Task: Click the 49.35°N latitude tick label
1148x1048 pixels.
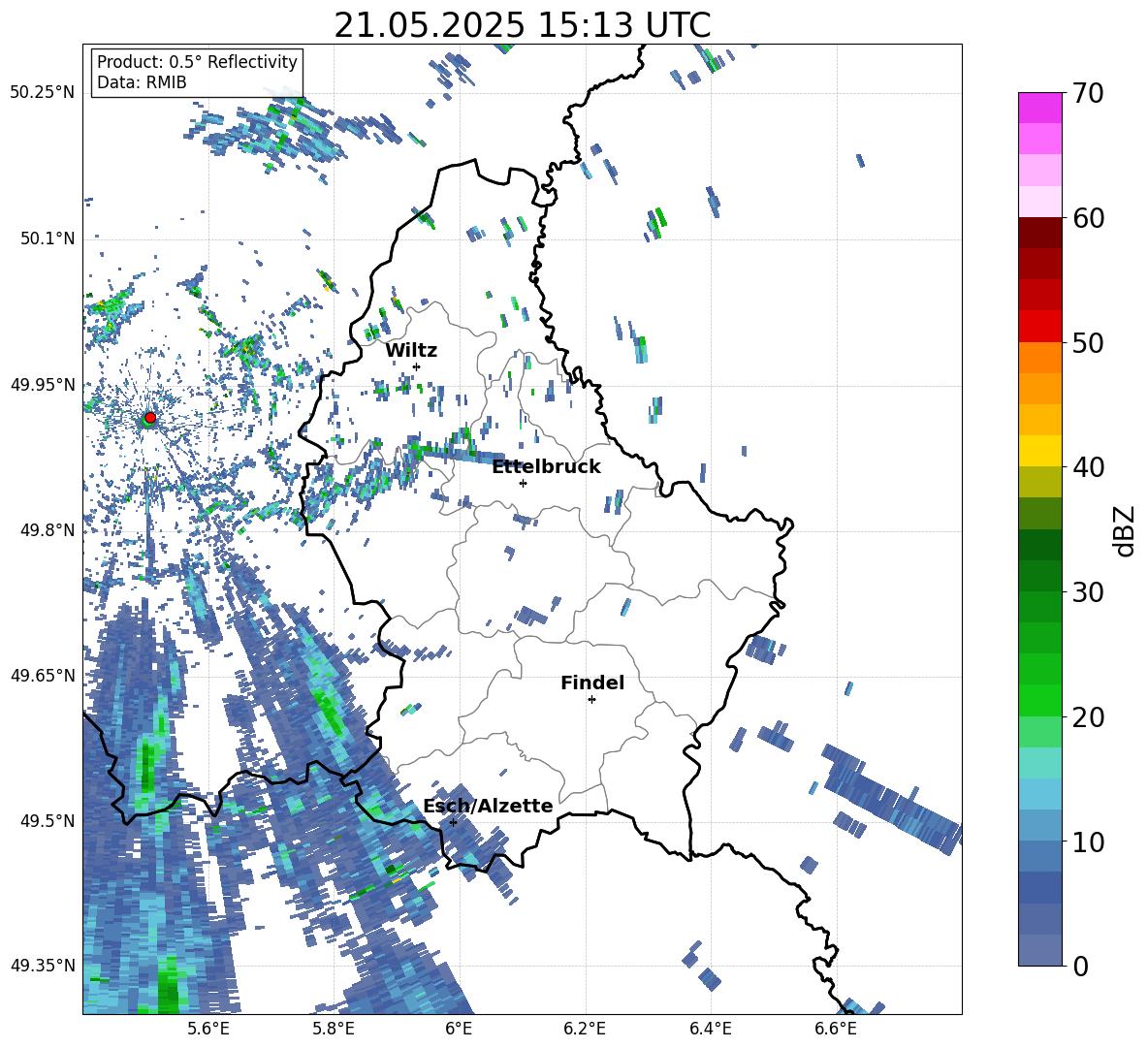Action: 43,966
